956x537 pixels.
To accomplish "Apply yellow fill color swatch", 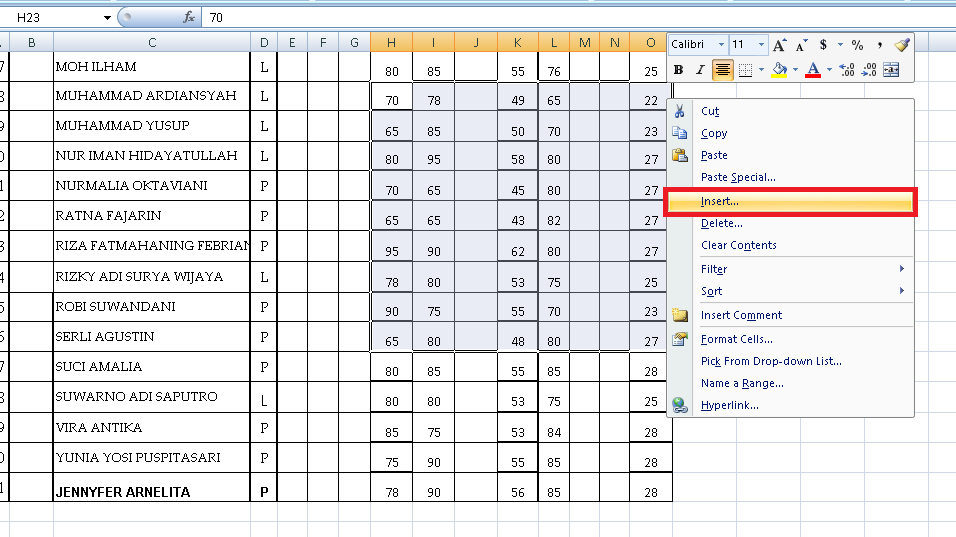I will tap(779, 70).
